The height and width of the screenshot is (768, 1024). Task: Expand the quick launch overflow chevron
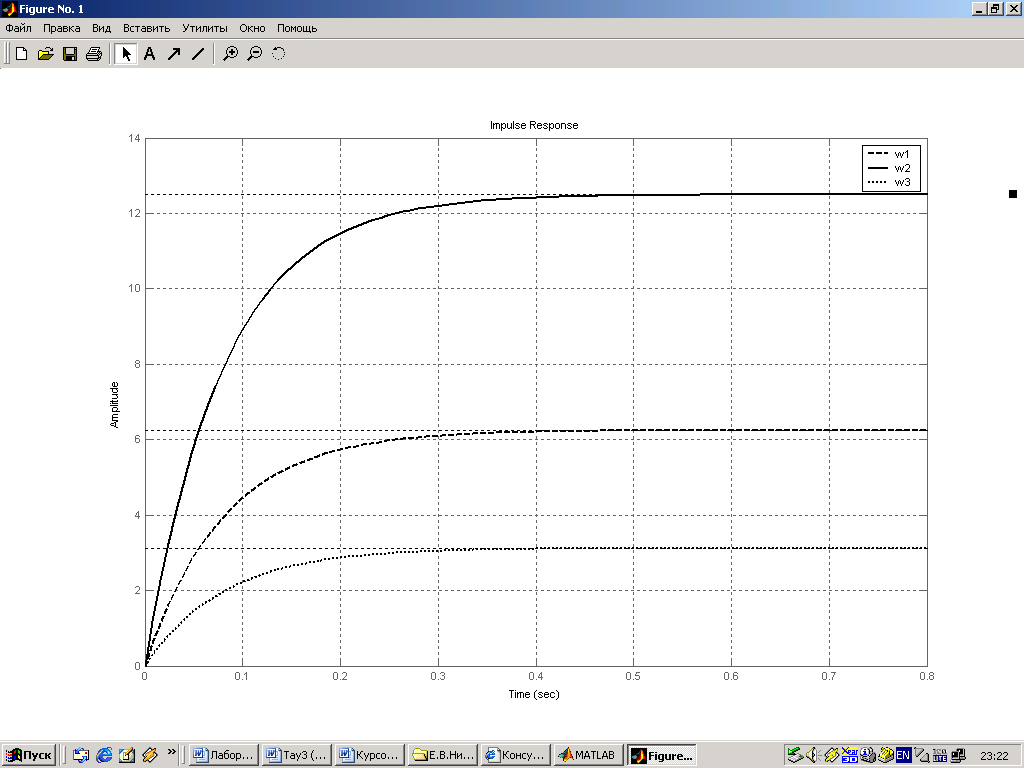click(172, 753)
